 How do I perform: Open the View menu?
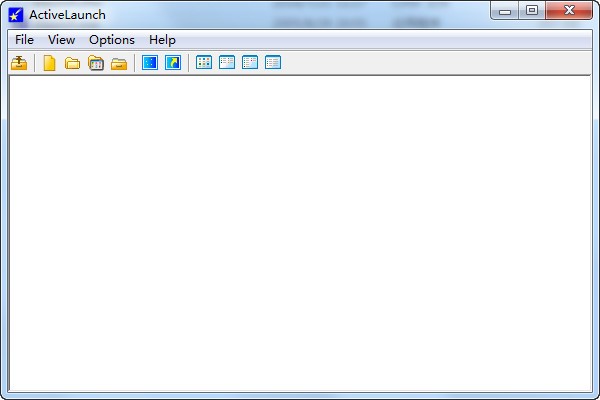pyautogui.click(x=61, y=40)
